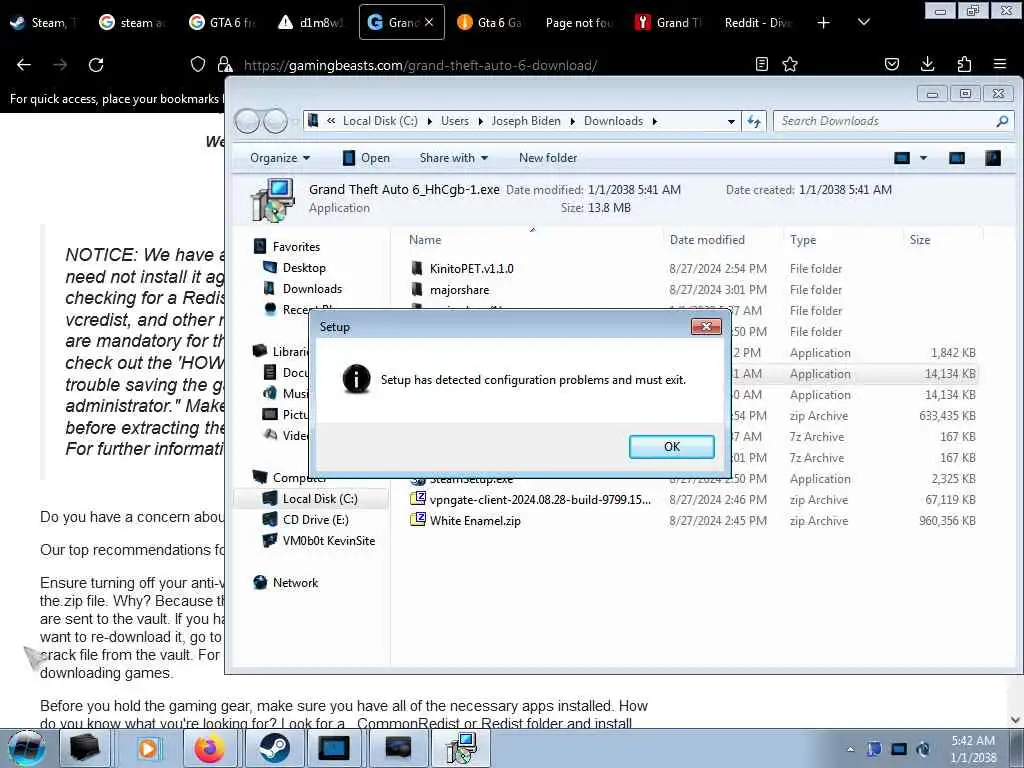
Task: Sort by Name column header
Action: (532, 240)
